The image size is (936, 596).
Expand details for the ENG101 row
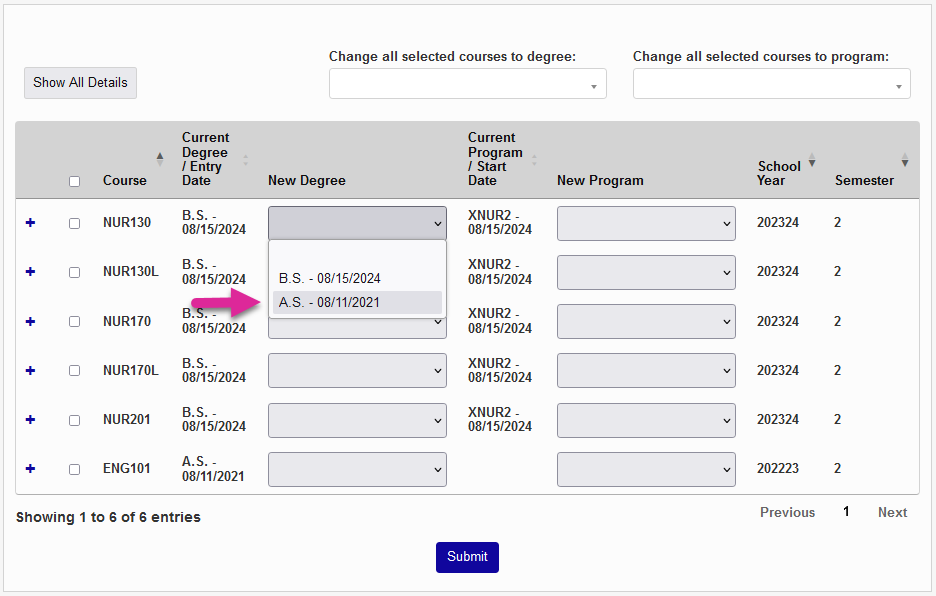coord(29,468)
